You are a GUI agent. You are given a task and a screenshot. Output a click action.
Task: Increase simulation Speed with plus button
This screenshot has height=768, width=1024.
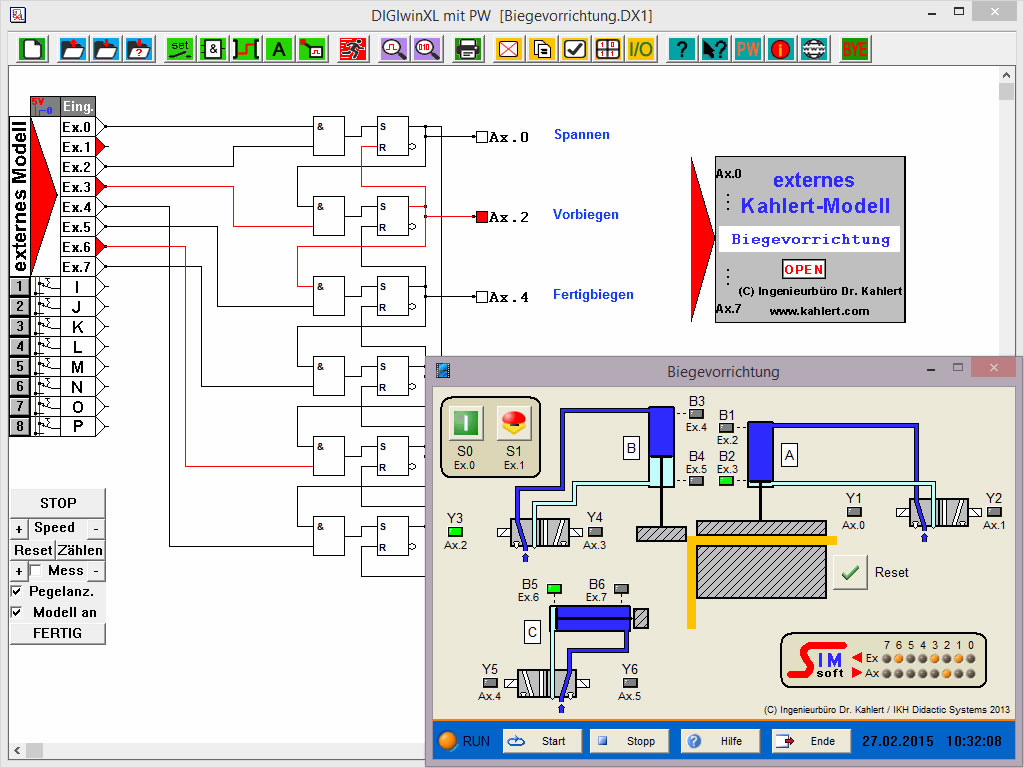tap(18, 528)
